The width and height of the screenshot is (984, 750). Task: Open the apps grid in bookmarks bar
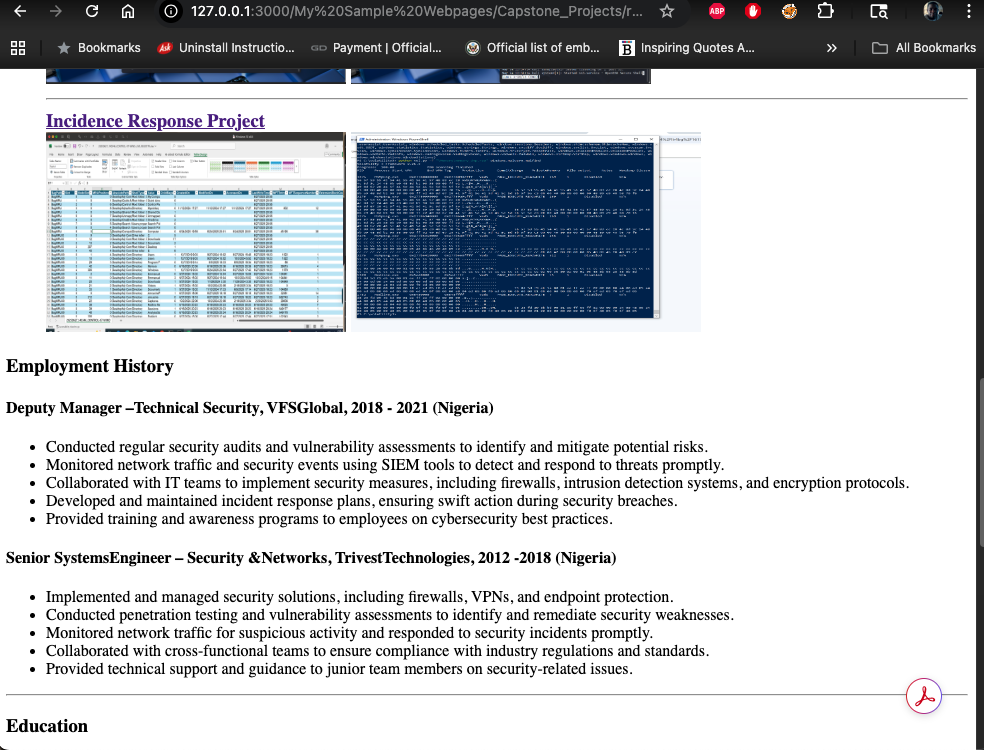(17, 47)
